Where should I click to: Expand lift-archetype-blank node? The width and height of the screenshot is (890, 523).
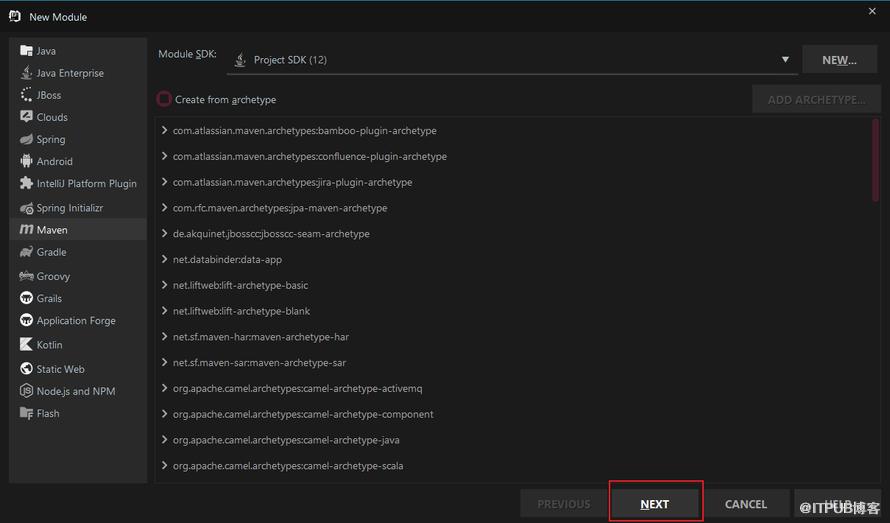(164, 311)
